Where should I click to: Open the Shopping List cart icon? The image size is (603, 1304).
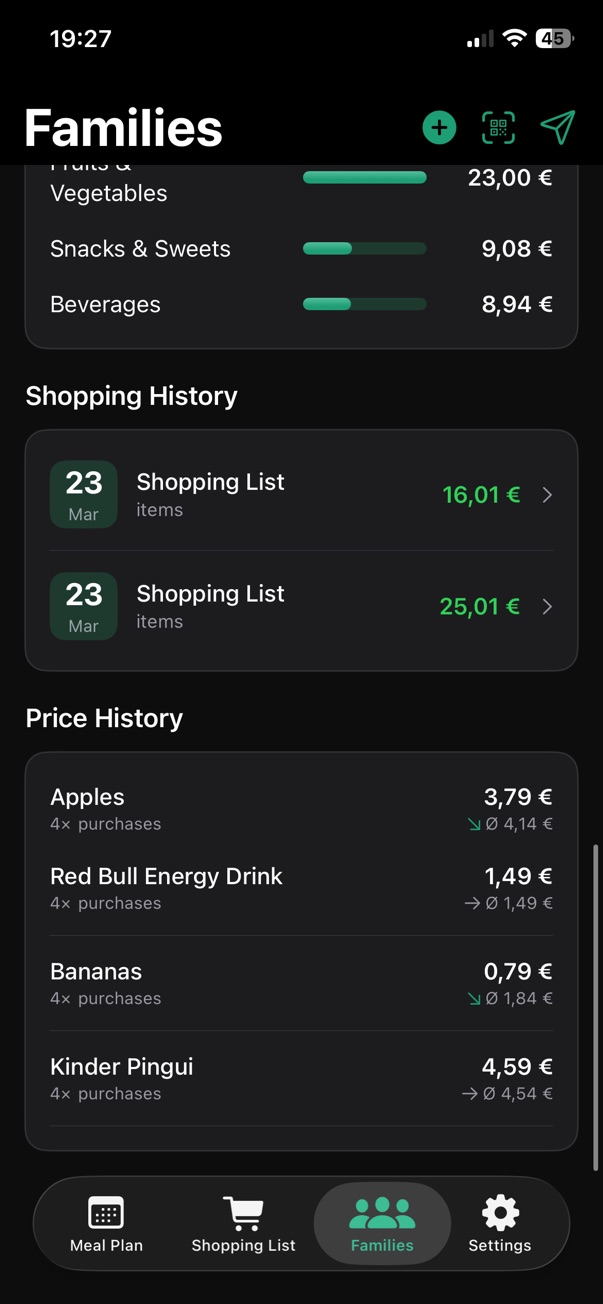(x=243, y=1213)
